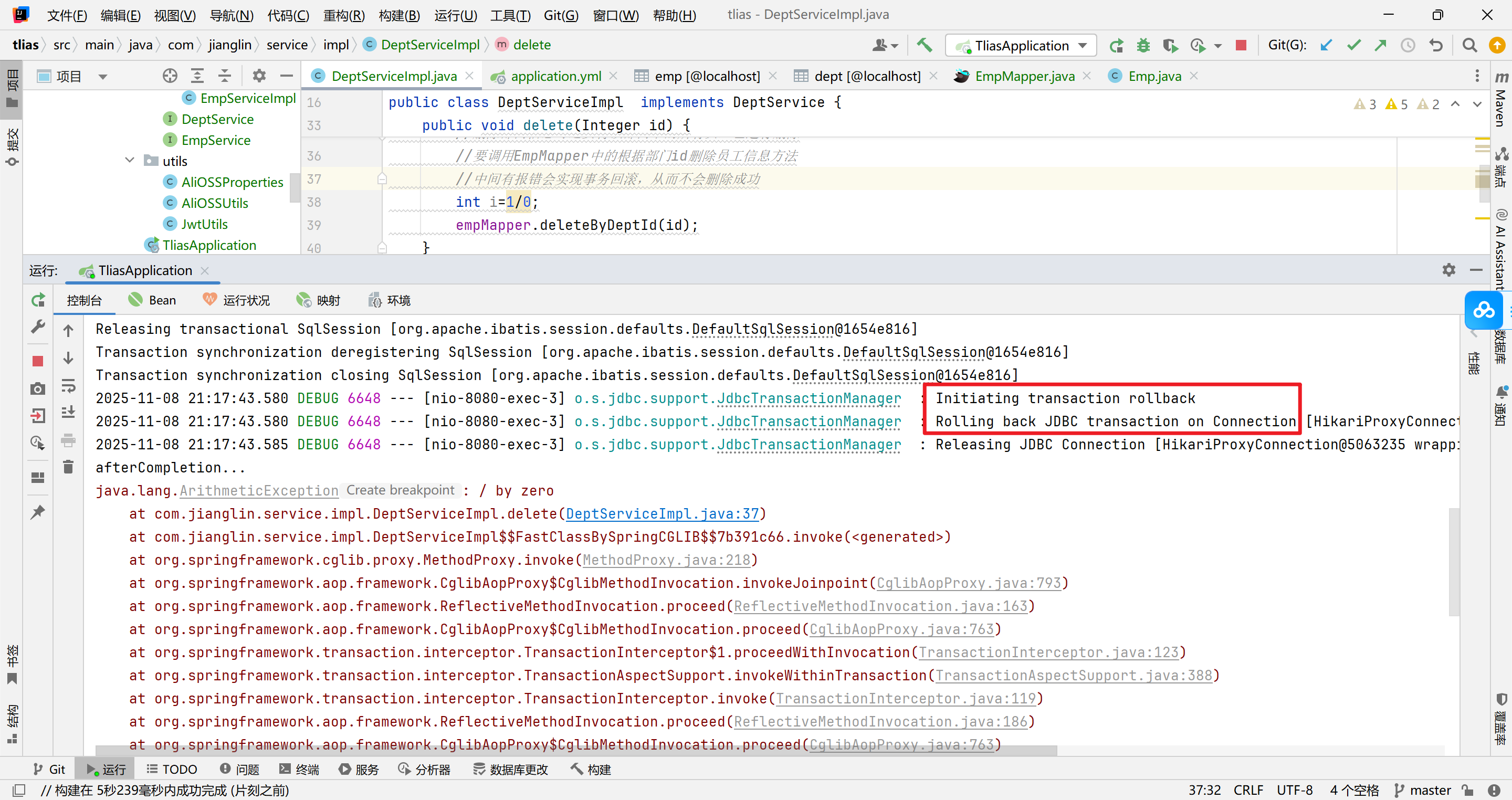Screen dimensions: 1512x800
Task: Pin the run tab with the pin icon
Action: pos(38,512)
